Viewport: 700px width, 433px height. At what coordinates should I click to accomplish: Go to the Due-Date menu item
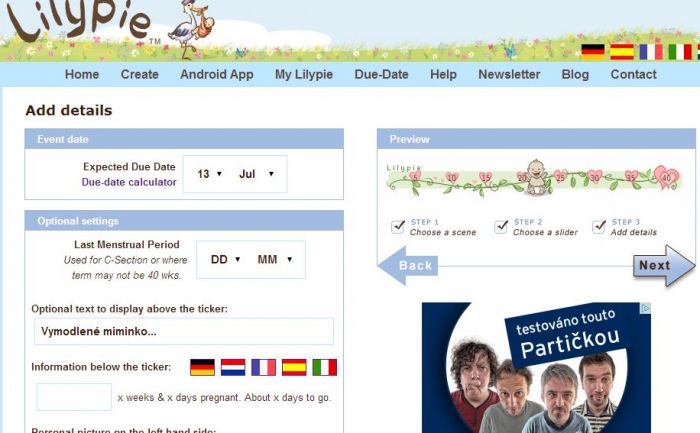coord(381,74)
